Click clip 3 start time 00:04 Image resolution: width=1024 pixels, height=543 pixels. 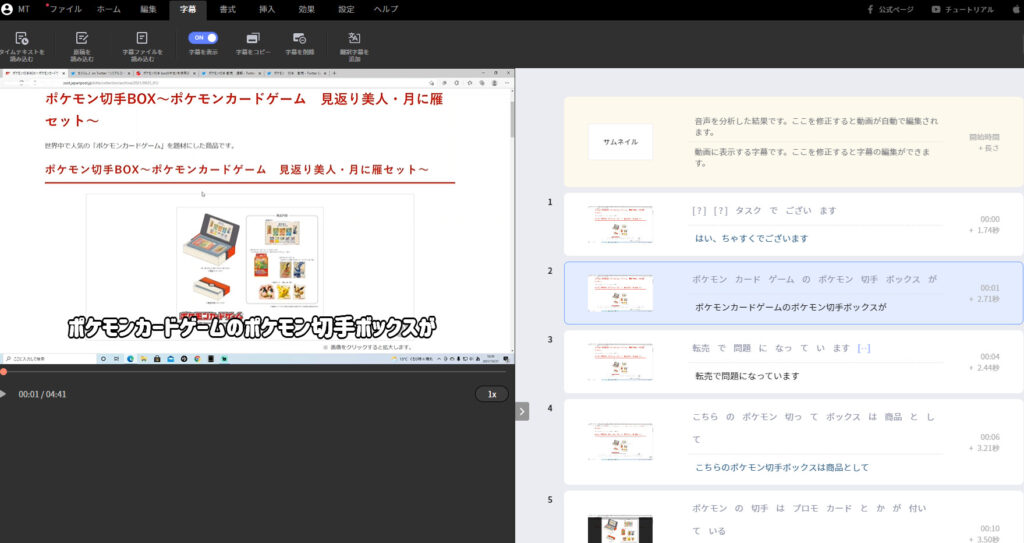click(989, 356)
